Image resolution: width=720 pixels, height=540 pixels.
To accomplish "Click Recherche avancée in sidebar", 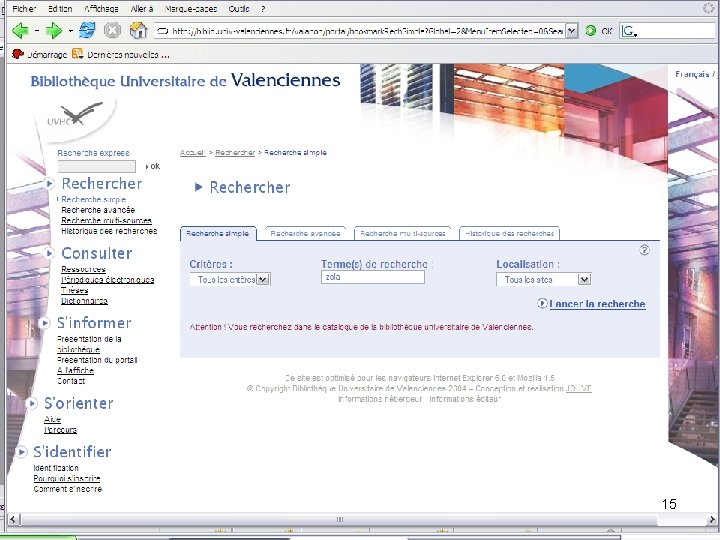I will (x=98, y=210).
